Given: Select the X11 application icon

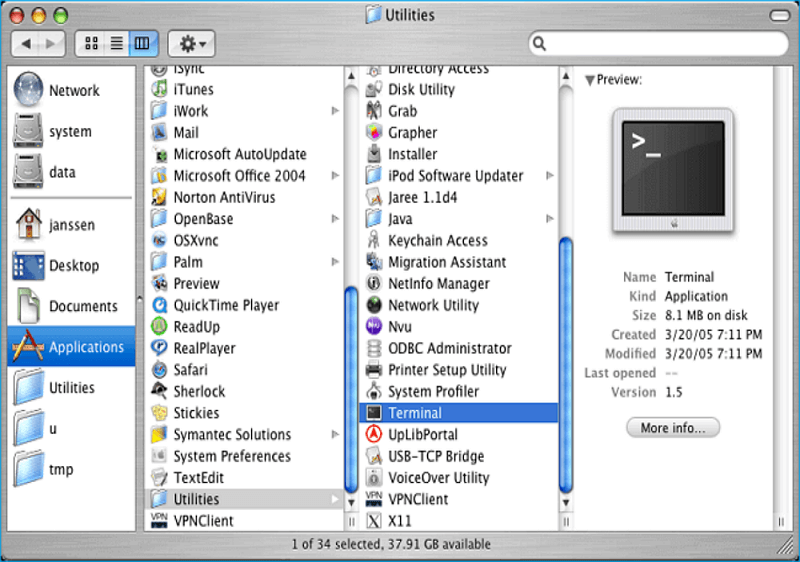Looking at the screenshot, I should pyautogui.click(x=374, y=521).
